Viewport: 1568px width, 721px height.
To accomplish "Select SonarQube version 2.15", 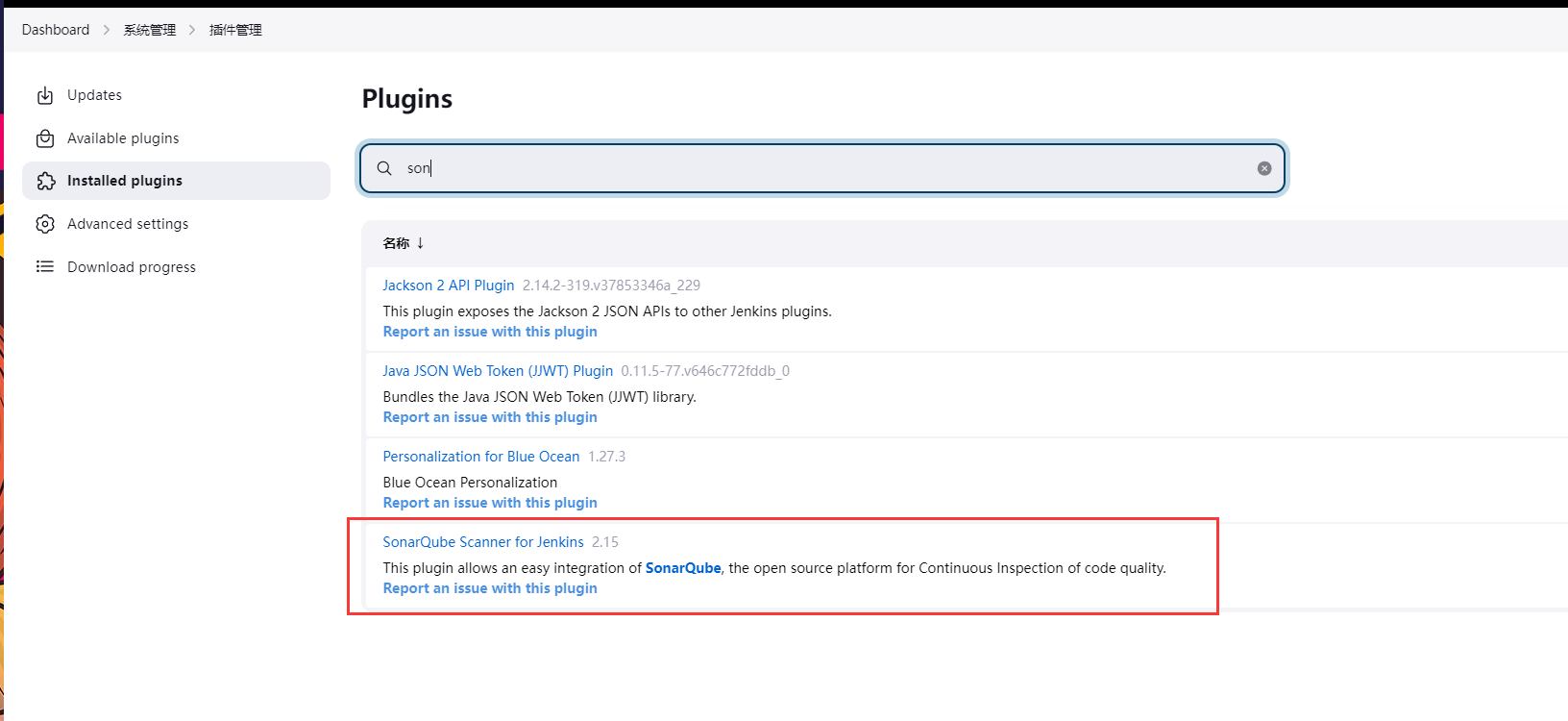I will pos(605,542).
